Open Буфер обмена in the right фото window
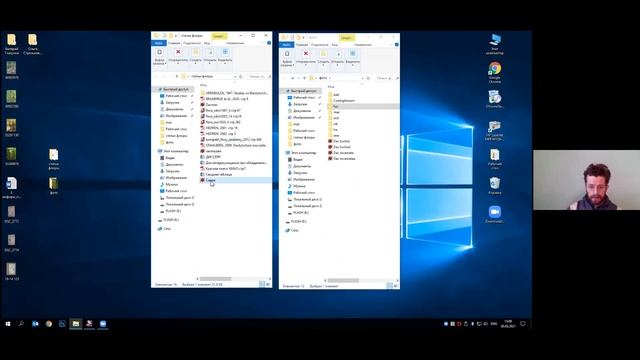 [x=287, y=58]
